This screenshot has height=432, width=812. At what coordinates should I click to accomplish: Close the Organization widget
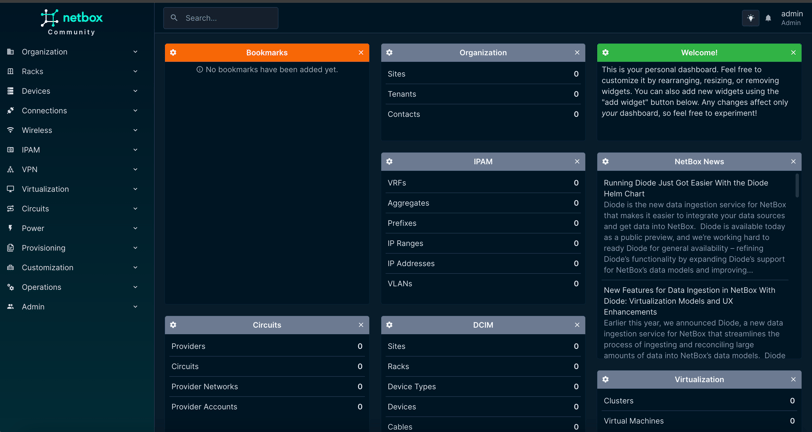577,52
